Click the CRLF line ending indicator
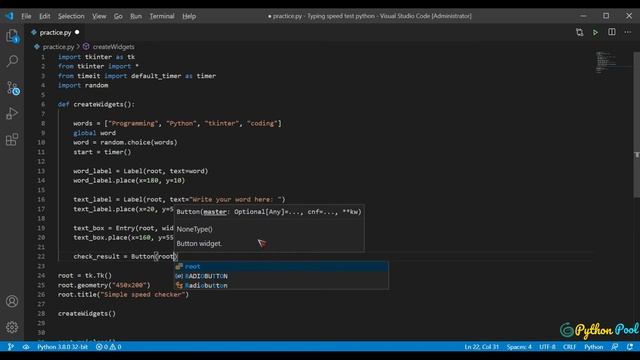Viewport: 640px width, 360px height. [x=569, y=347]
